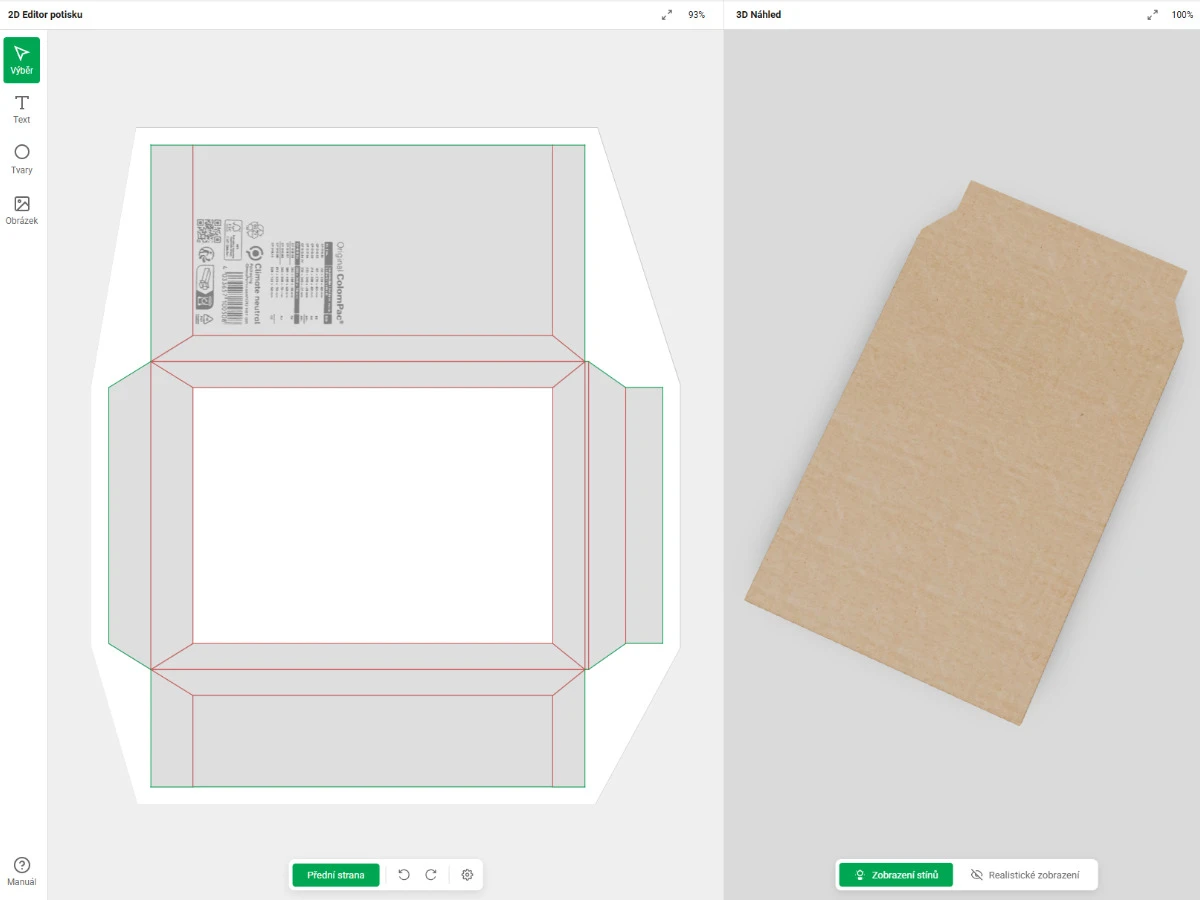Screen dimensions: 1200x900
Task: Click the Přední strana button
Action: (x=336, y=875)
